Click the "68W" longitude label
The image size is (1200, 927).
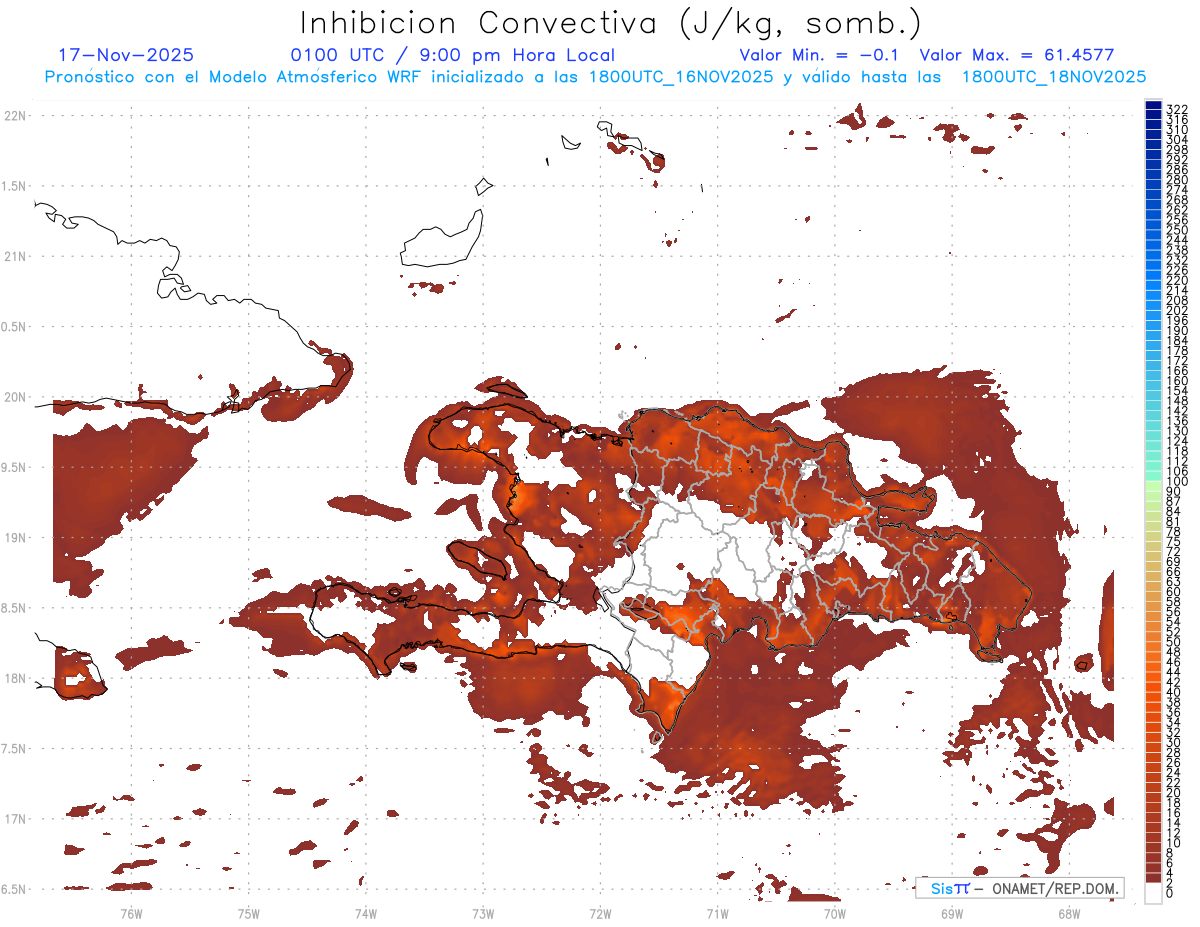coord(1069,913)
